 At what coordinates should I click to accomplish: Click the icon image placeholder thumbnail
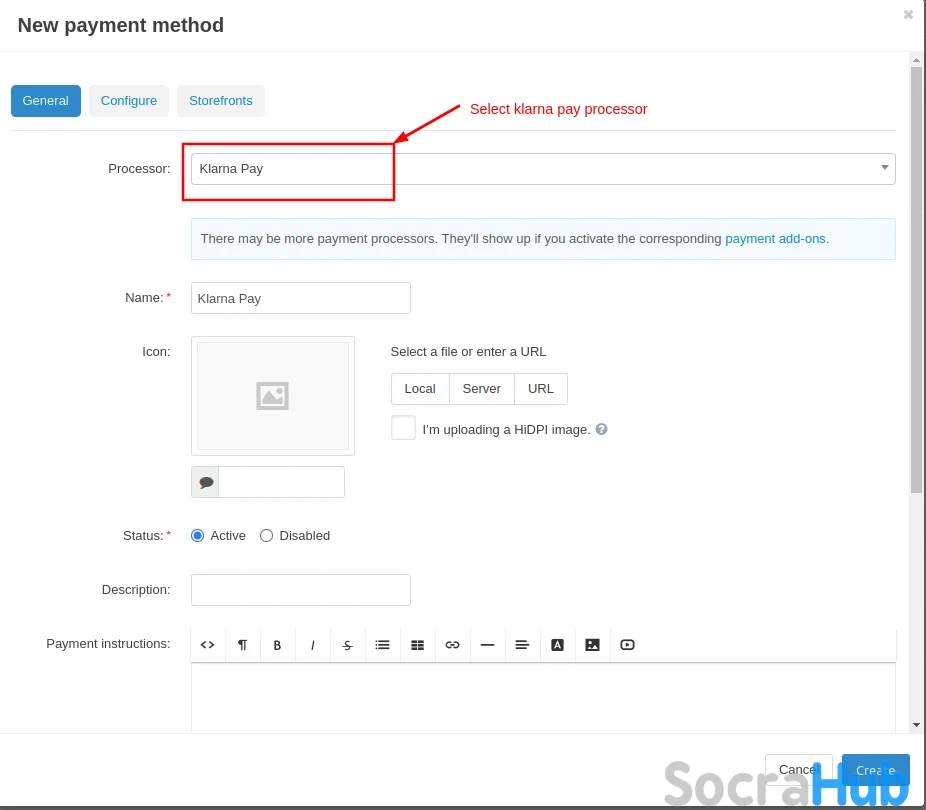(x=273, y=396)
